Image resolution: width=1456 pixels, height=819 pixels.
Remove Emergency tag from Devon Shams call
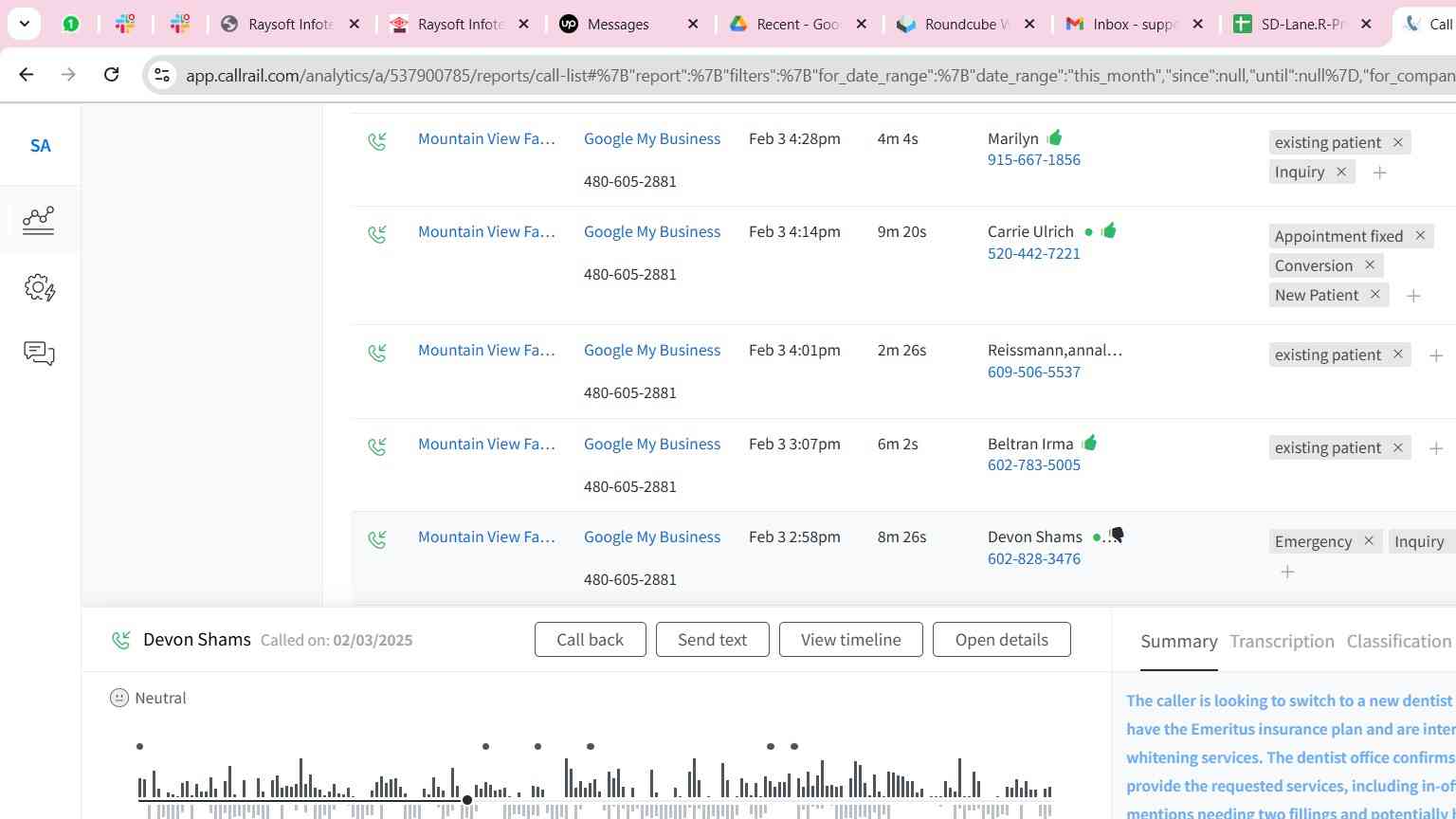point(1369,540)
